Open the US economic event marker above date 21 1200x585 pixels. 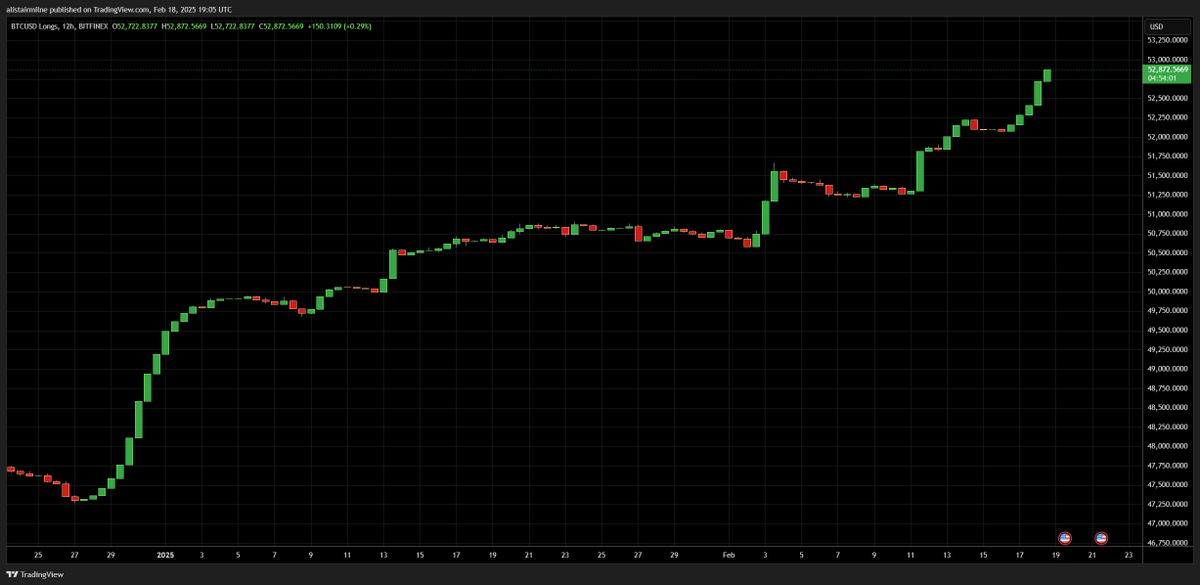1101,538
